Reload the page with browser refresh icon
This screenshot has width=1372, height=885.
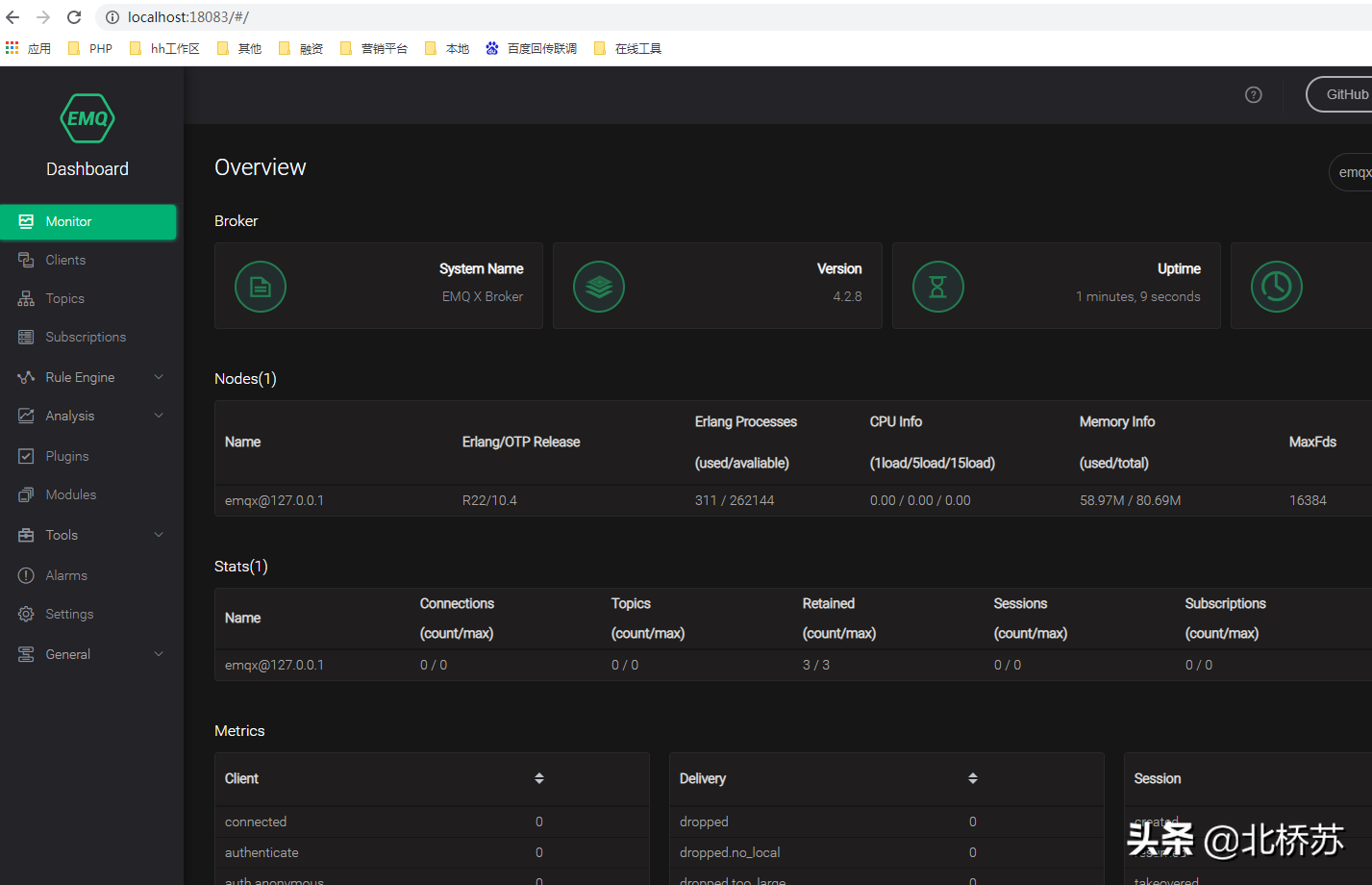pos(74,17)
